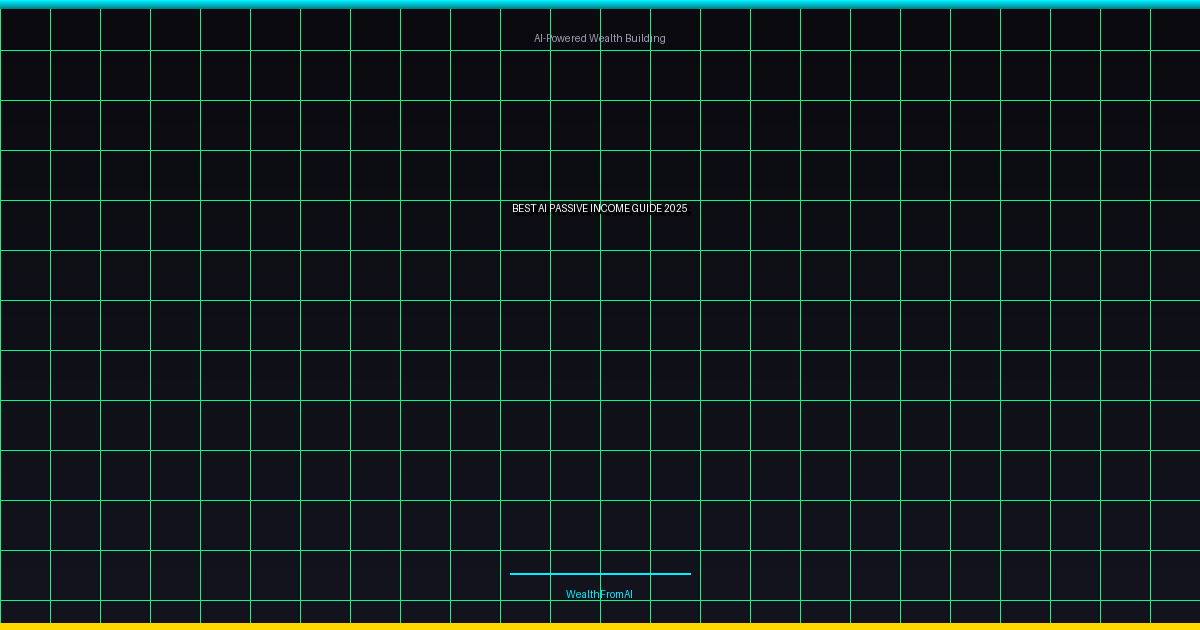The width and height of the screenshot is (1200, 630).
Task: Click the right end of the cyan divider
Action: (687, 574)
